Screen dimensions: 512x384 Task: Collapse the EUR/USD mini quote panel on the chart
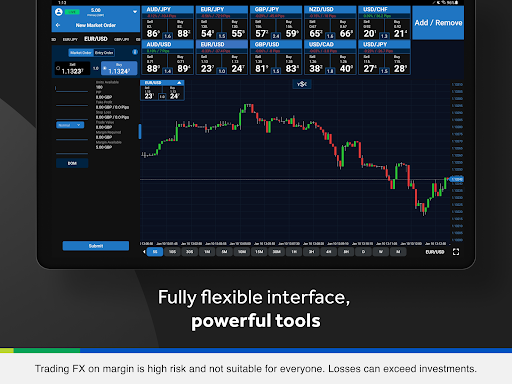179,82
